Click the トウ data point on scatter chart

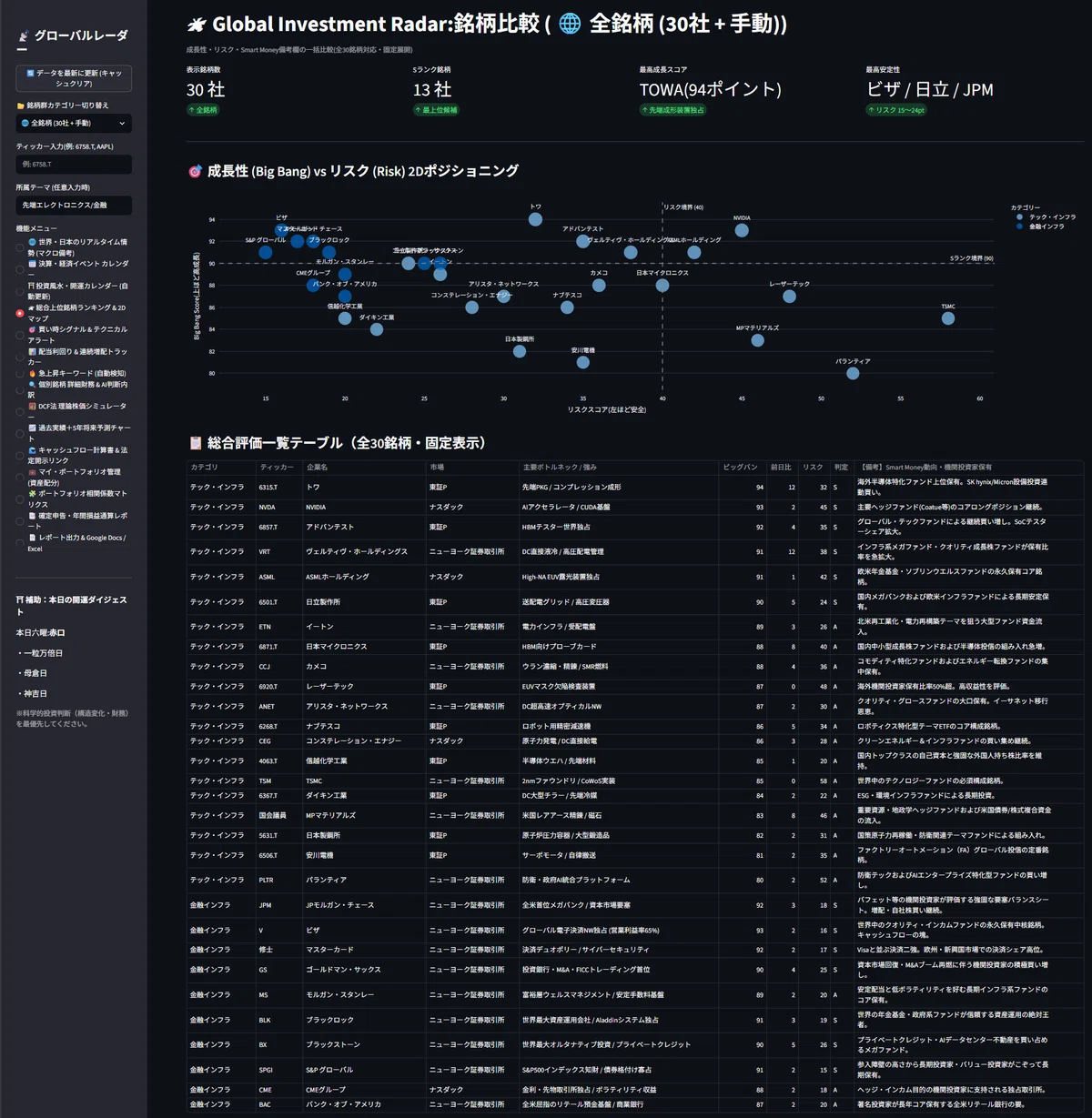535,219
